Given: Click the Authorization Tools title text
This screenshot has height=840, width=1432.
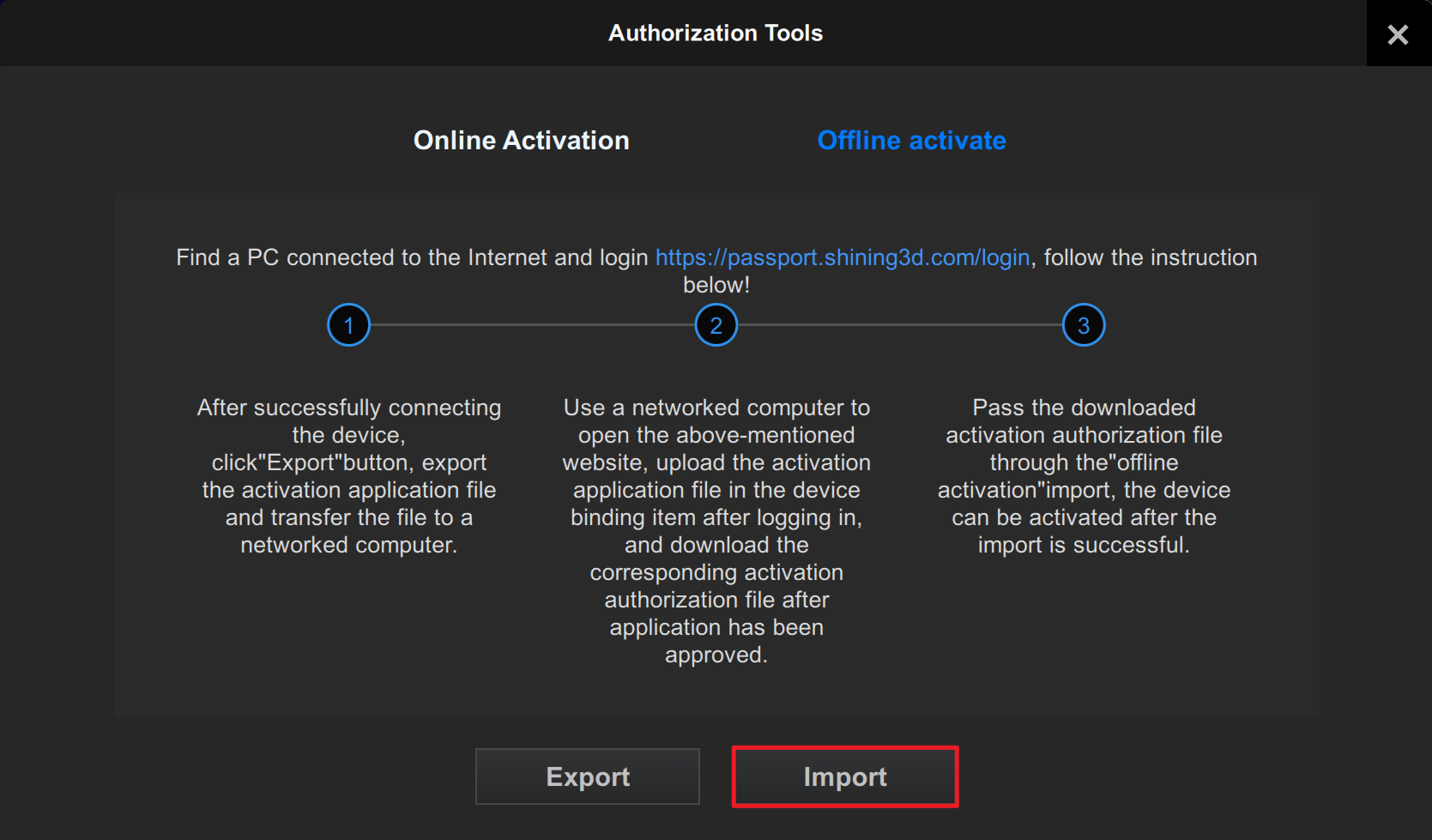Looking at the screenshot, I should pyautogui.click(x=716, y=33).
